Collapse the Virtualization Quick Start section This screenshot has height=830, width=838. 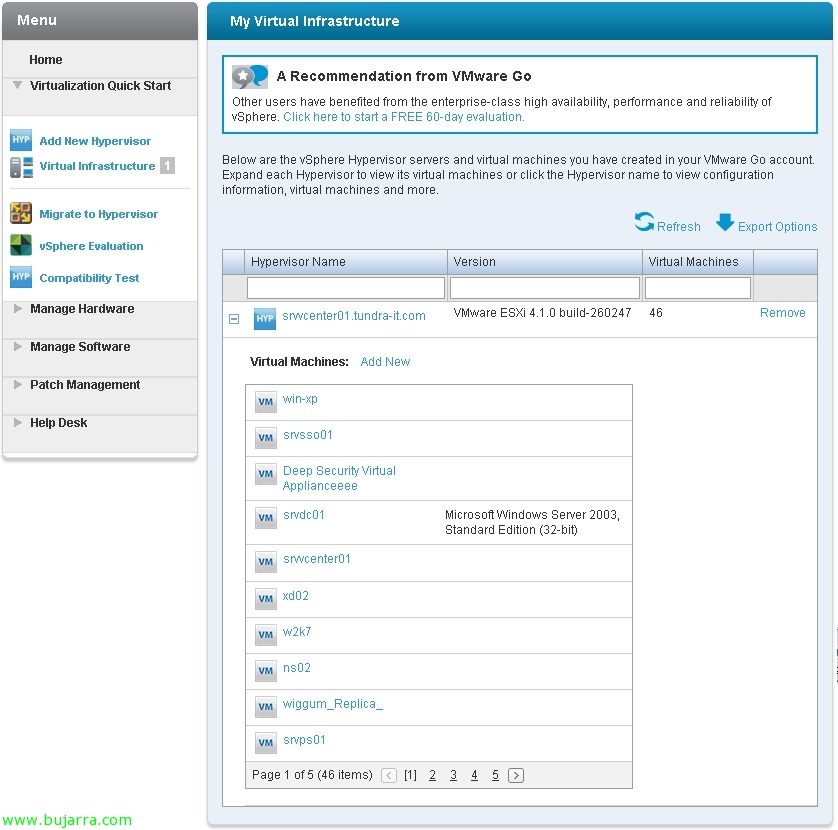click(x=18, y=85)
